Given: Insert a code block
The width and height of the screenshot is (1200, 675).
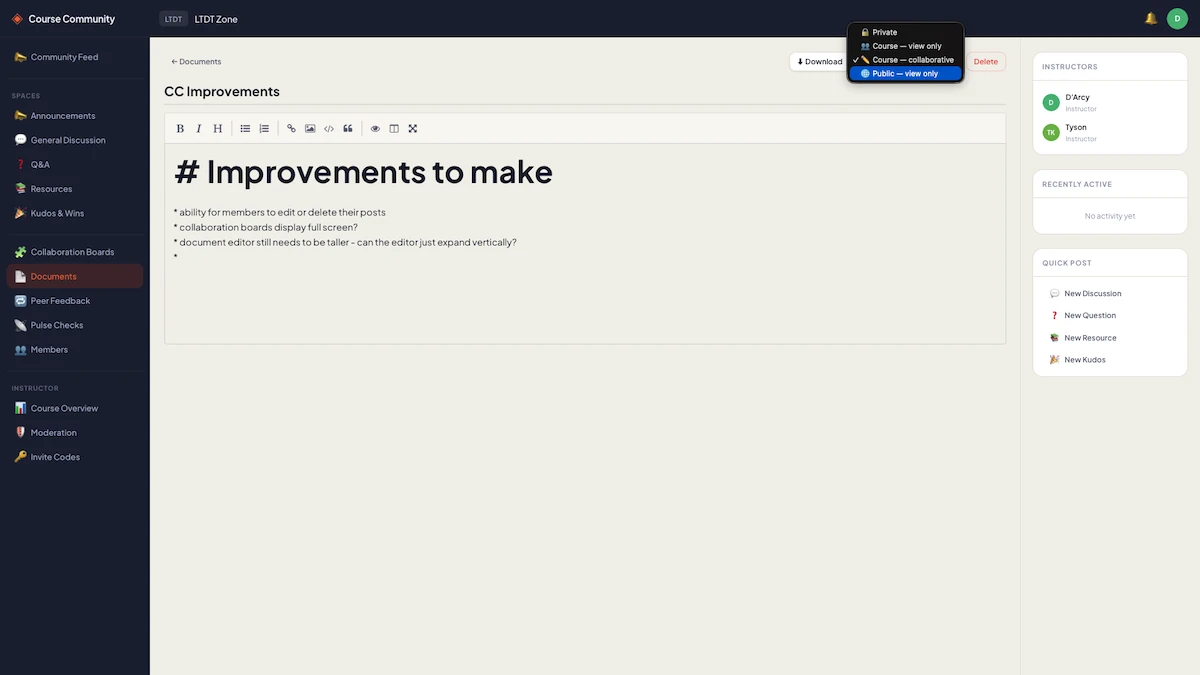Looking at the screenshot, I should click(x=329, y=129).
